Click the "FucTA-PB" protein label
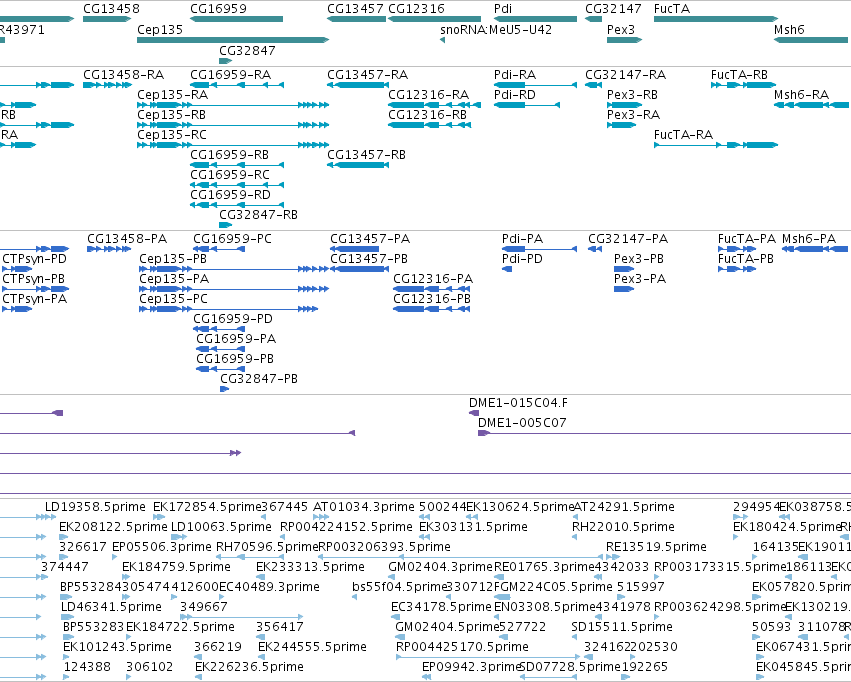Image resolution: width=851 pixels, height=682 pixels. (746, 259)
